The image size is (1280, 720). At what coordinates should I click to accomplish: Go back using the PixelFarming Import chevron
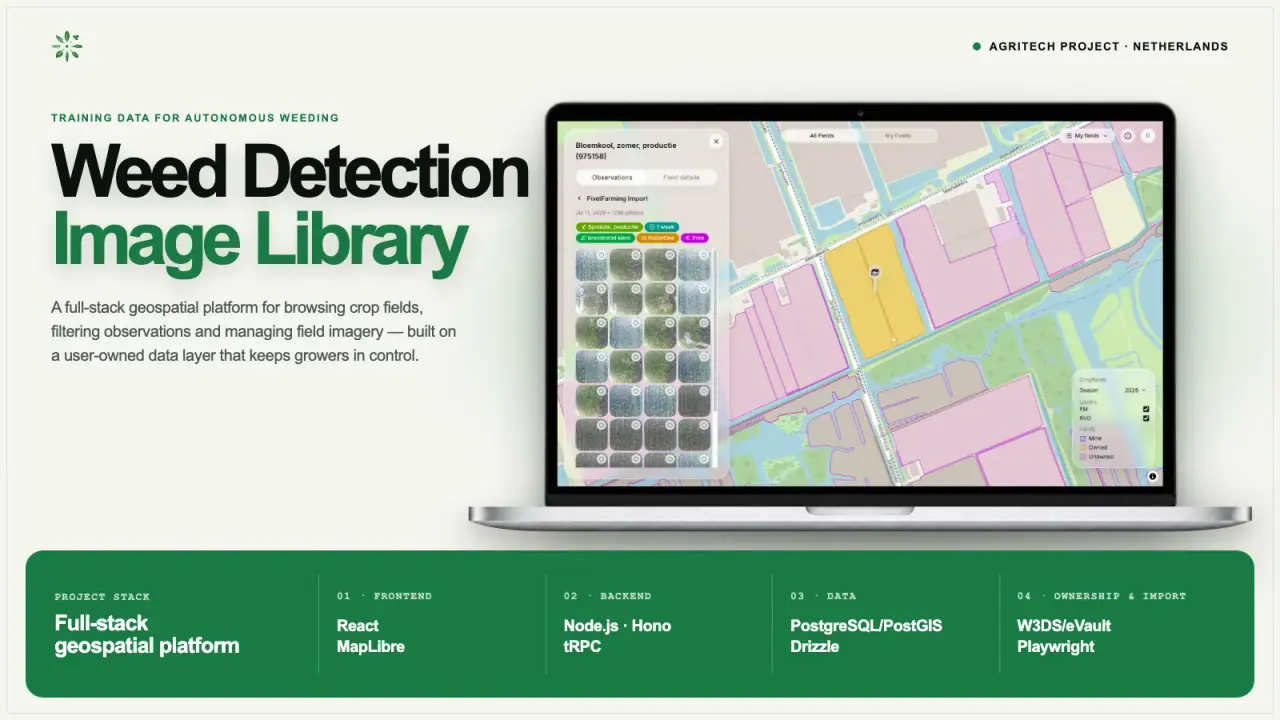pos(579,199)
